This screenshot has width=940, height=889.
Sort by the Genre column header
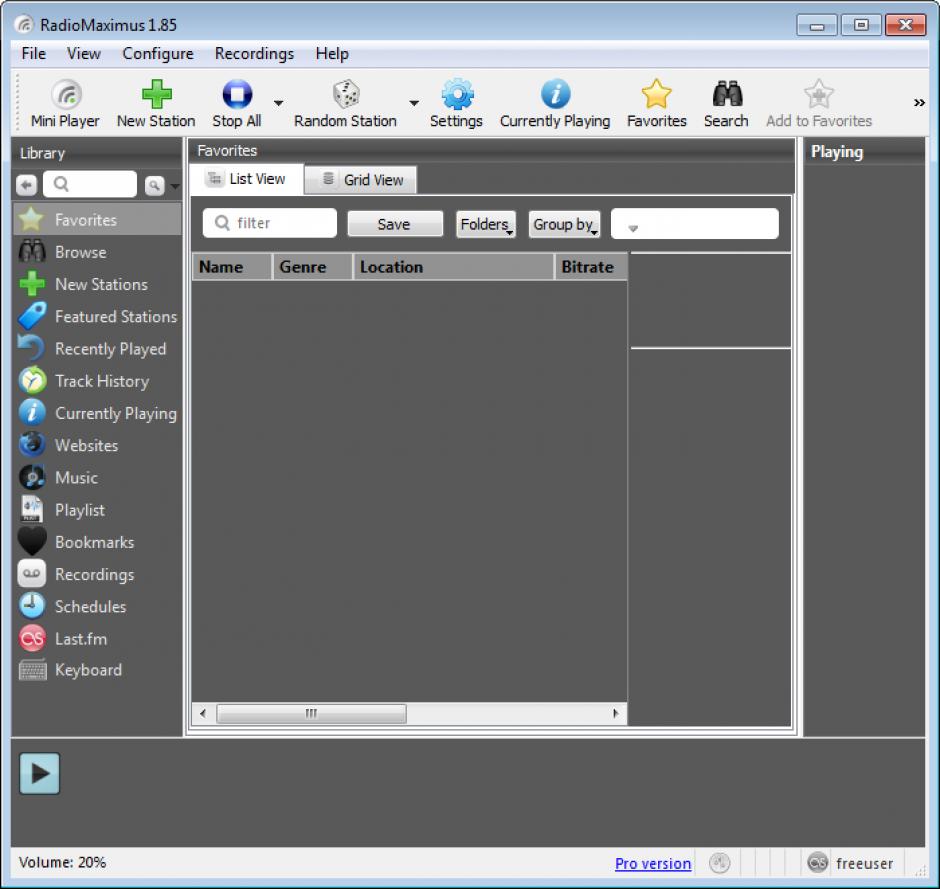pyautogui.click(x=312, y=267)
